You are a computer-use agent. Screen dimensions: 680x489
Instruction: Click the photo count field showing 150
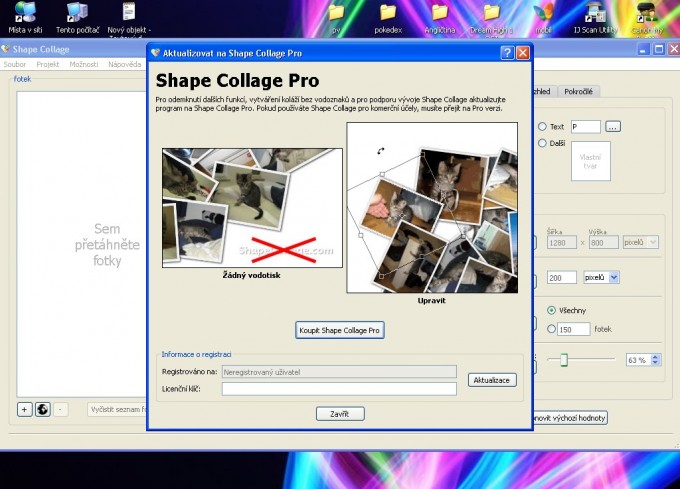573,329
